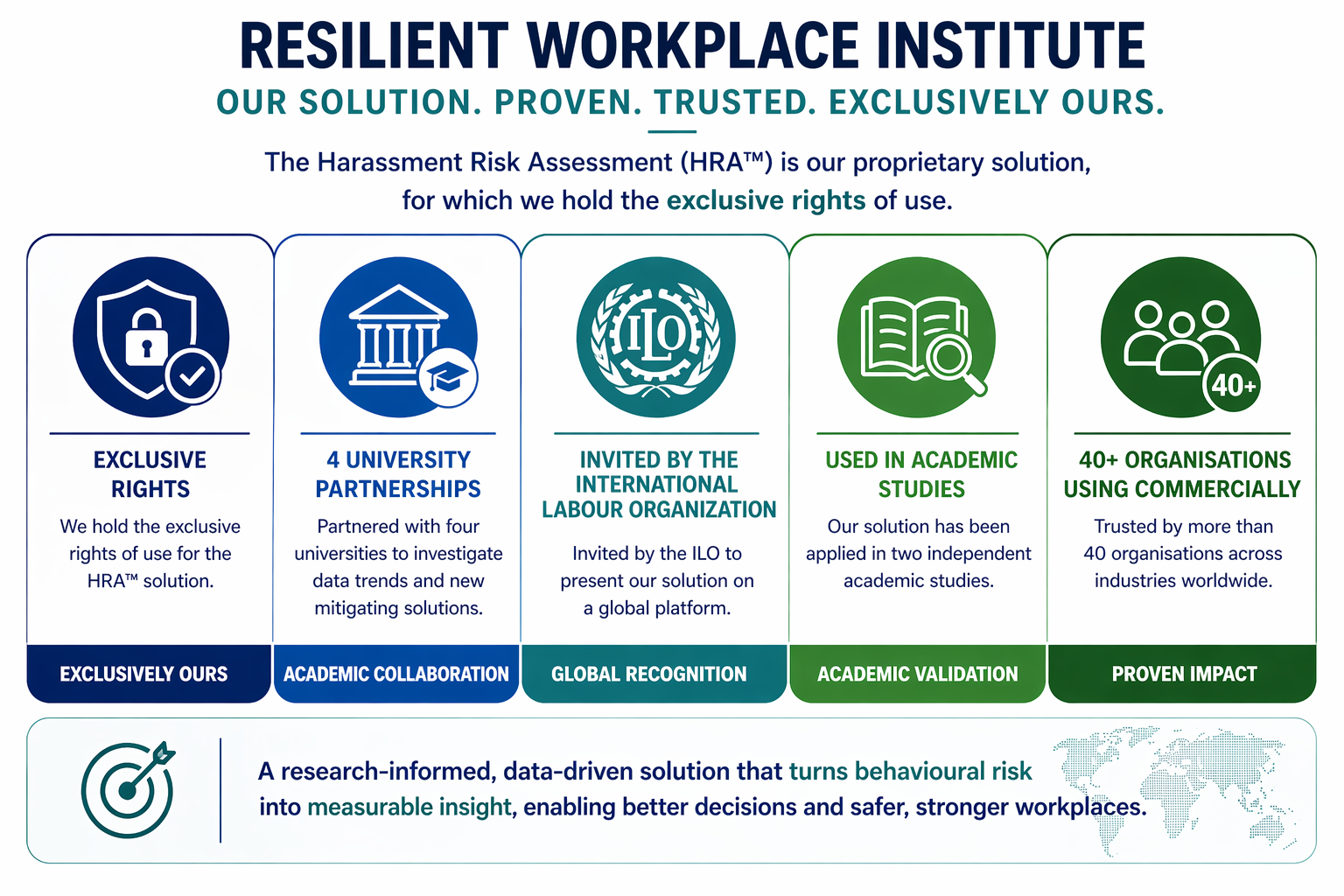
Task: Click the text "We hold the exclusive rights of use for the HRA™ solution."
Action: [150, 553]
